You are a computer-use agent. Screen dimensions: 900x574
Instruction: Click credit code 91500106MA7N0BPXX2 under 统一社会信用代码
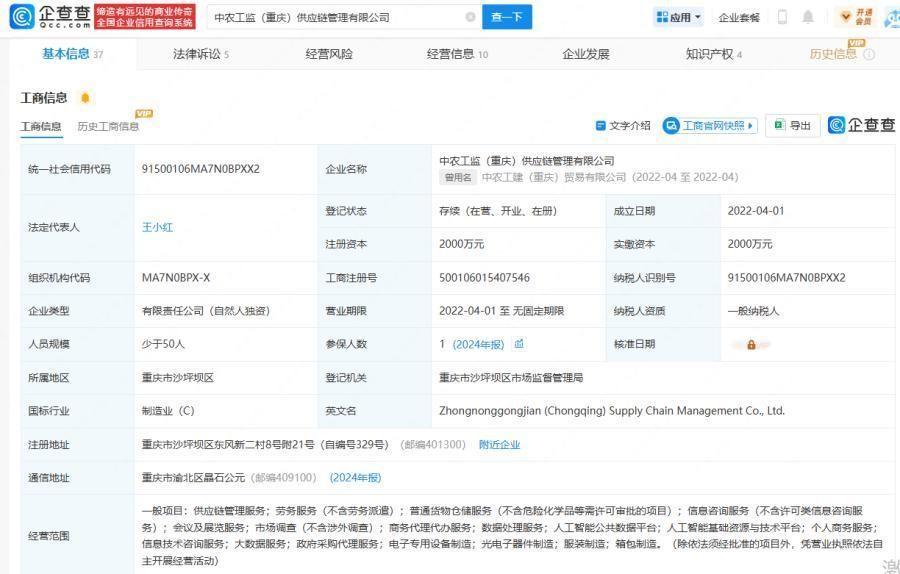pos(201,169)
